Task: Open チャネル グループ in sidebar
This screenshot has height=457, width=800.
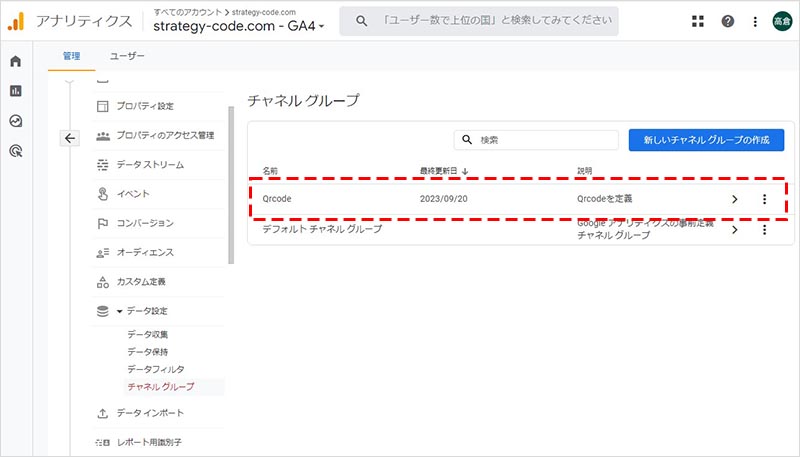Action: point(160,386)
